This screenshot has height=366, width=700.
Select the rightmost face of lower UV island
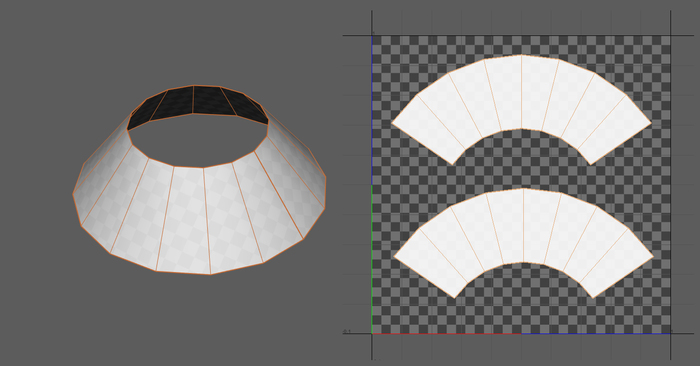click(617, 263)
